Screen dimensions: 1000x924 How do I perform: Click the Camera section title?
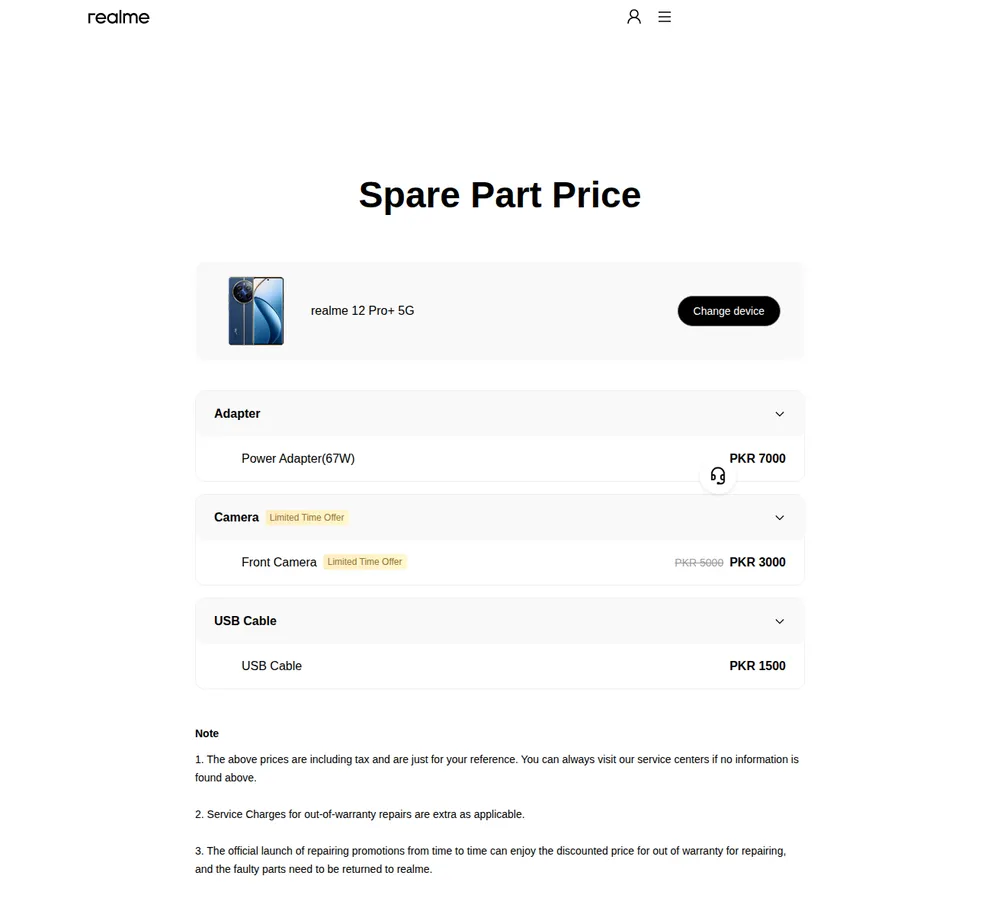click(237, 517)
